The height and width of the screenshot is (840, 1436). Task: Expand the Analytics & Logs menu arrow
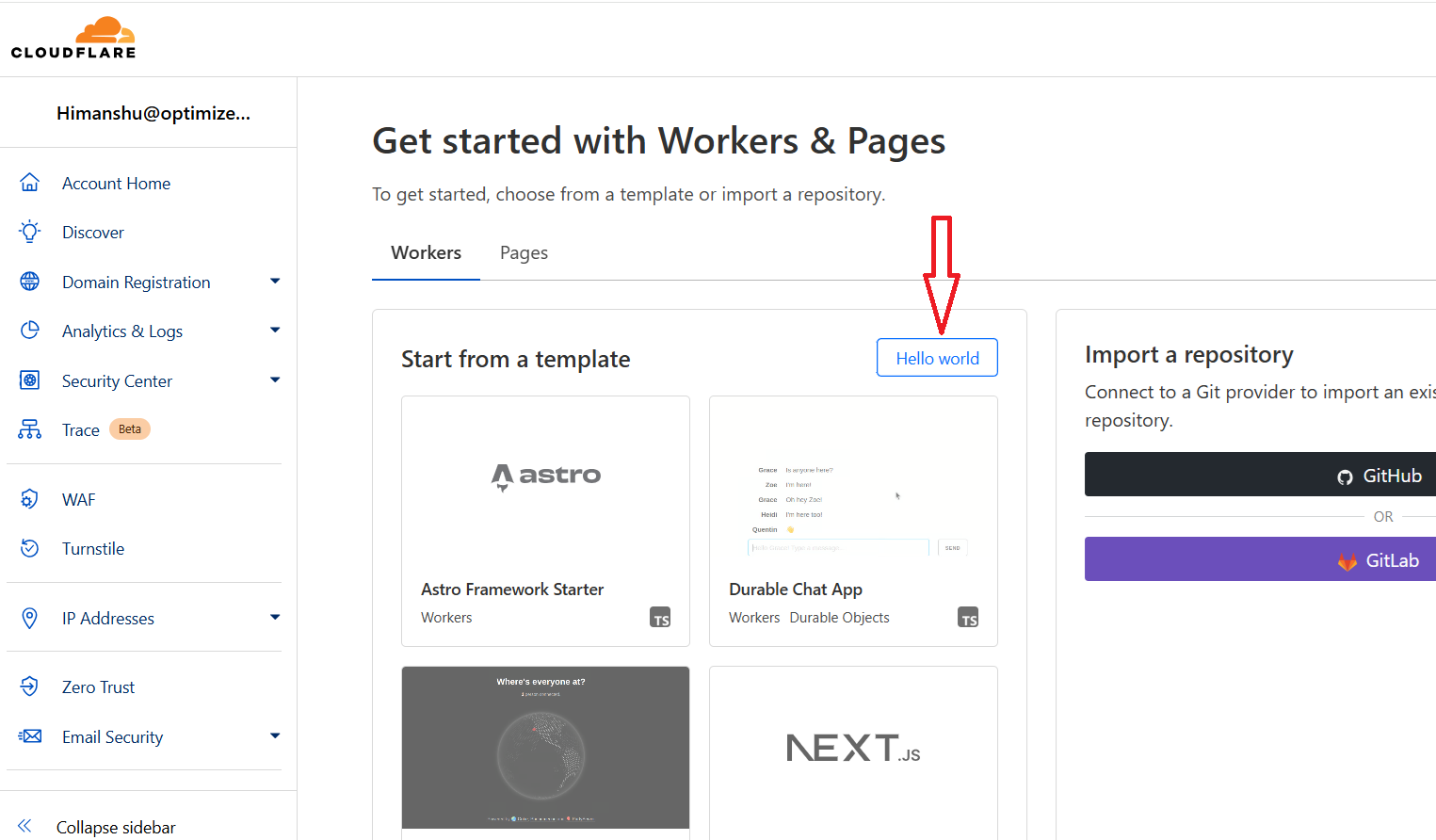[275, 331]
